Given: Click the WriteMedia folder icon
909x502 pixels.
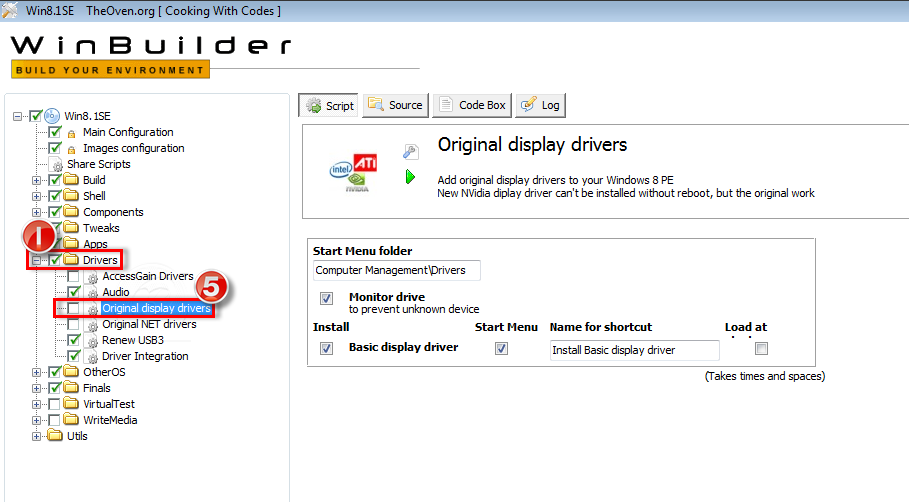Looking at the screenshot, I should click(71, 419).
